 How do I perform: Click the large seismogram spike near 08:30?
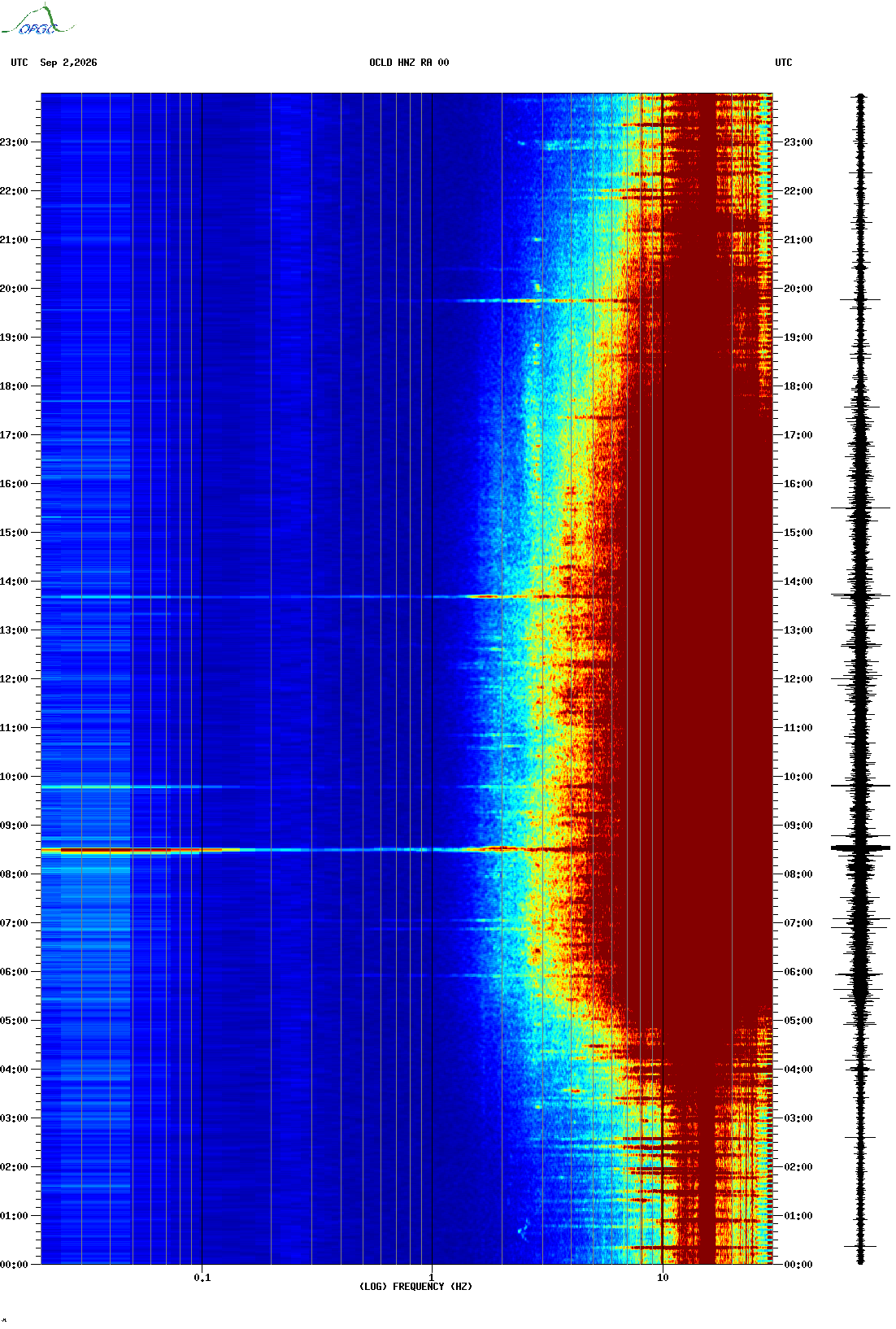tap(860, 848)
